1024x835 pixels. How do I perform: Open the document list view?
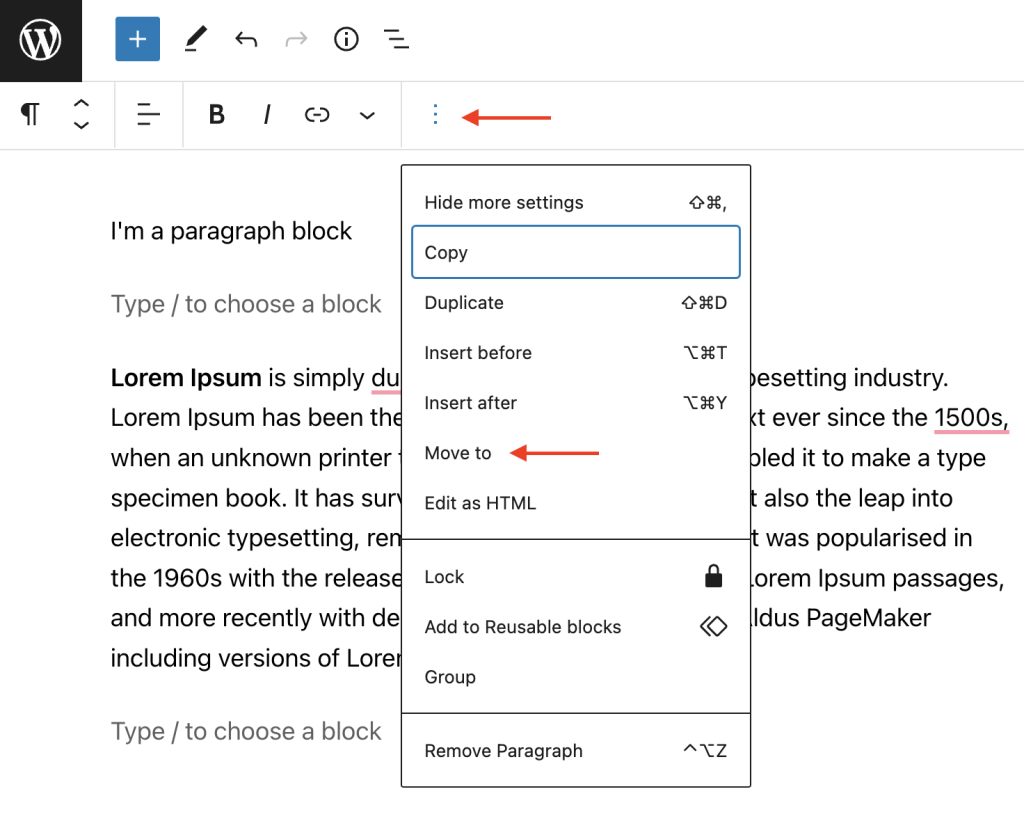pyautogui.click(x=396, y=39)
